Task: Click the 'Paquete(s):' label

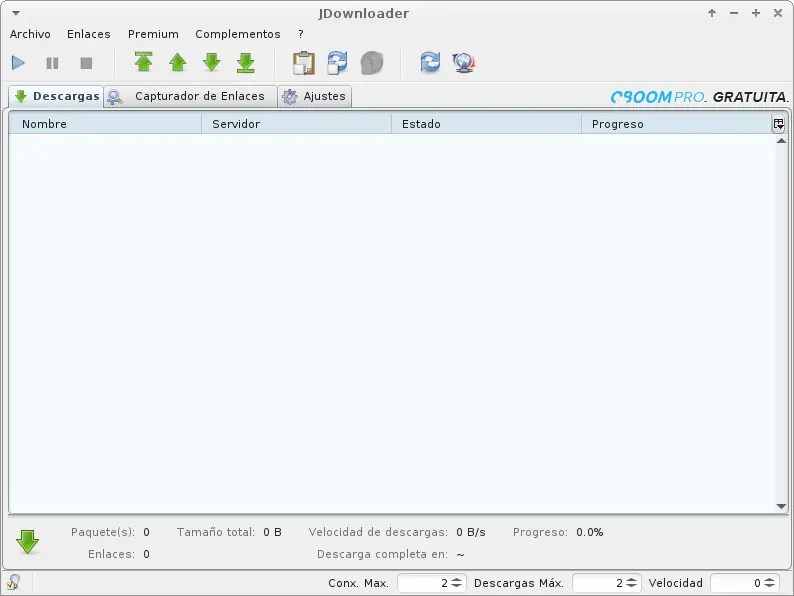Action: (x=103, y=532)
